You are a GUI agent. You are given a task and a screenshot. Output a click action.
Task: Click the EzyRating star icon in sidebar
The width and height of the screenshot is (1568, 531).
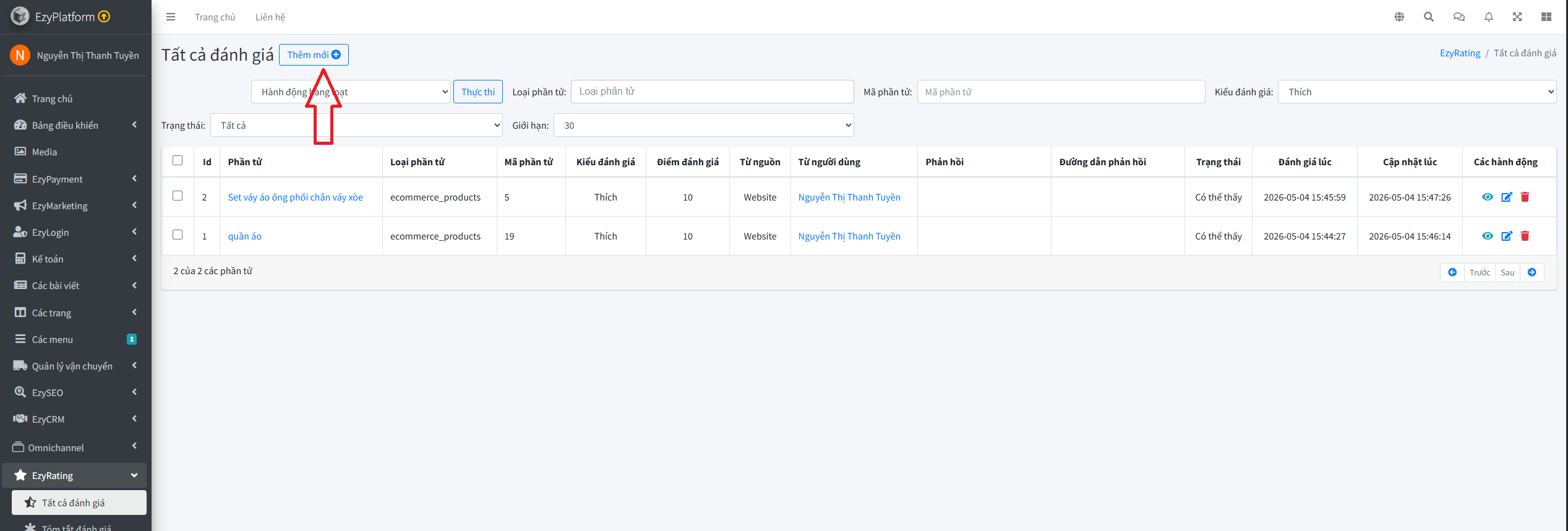pyautogui.click(x=20, y=475)
